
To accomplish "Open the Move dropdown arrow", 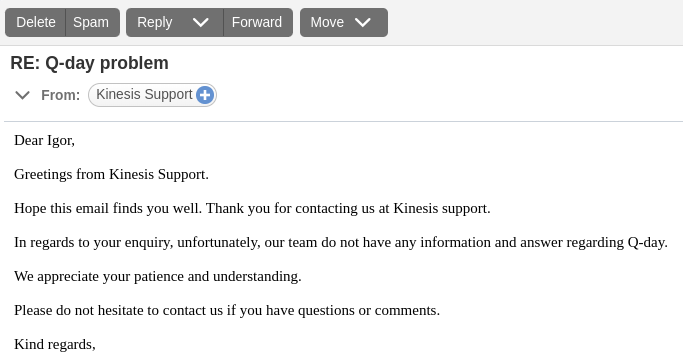I will pos(362,22).
